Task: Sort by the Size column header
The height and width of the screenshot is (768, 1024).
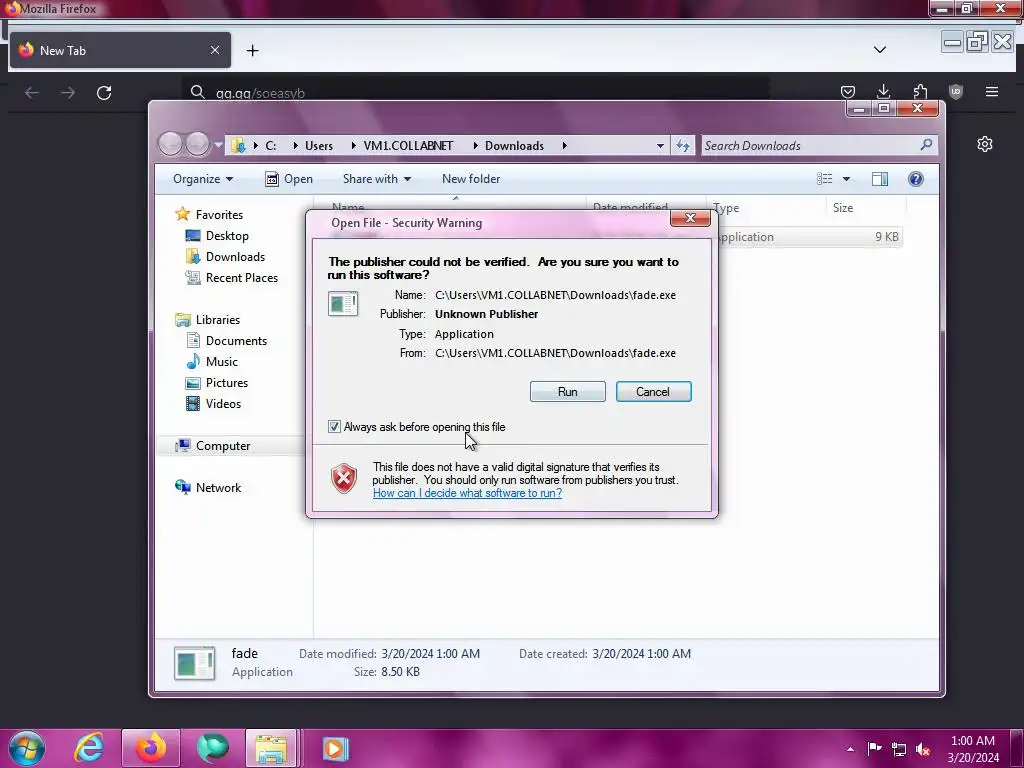Action: pos(865,208)
